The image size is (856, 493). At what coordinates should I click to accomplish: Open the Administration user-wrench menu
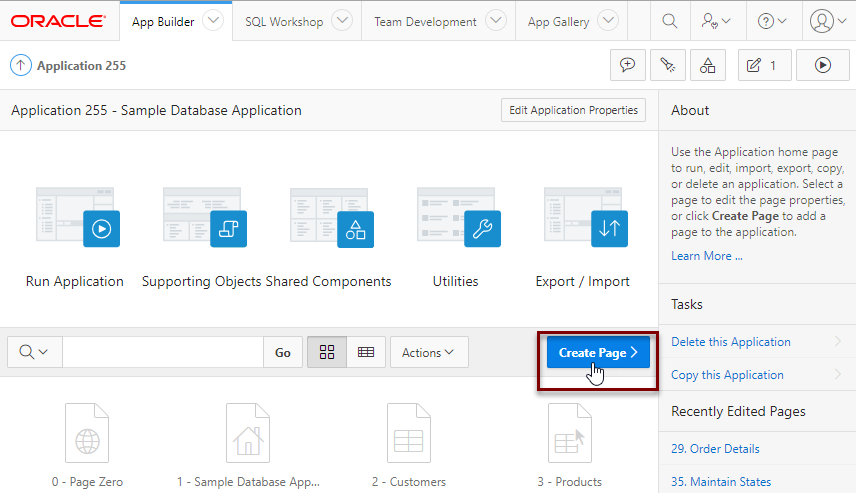716,21
